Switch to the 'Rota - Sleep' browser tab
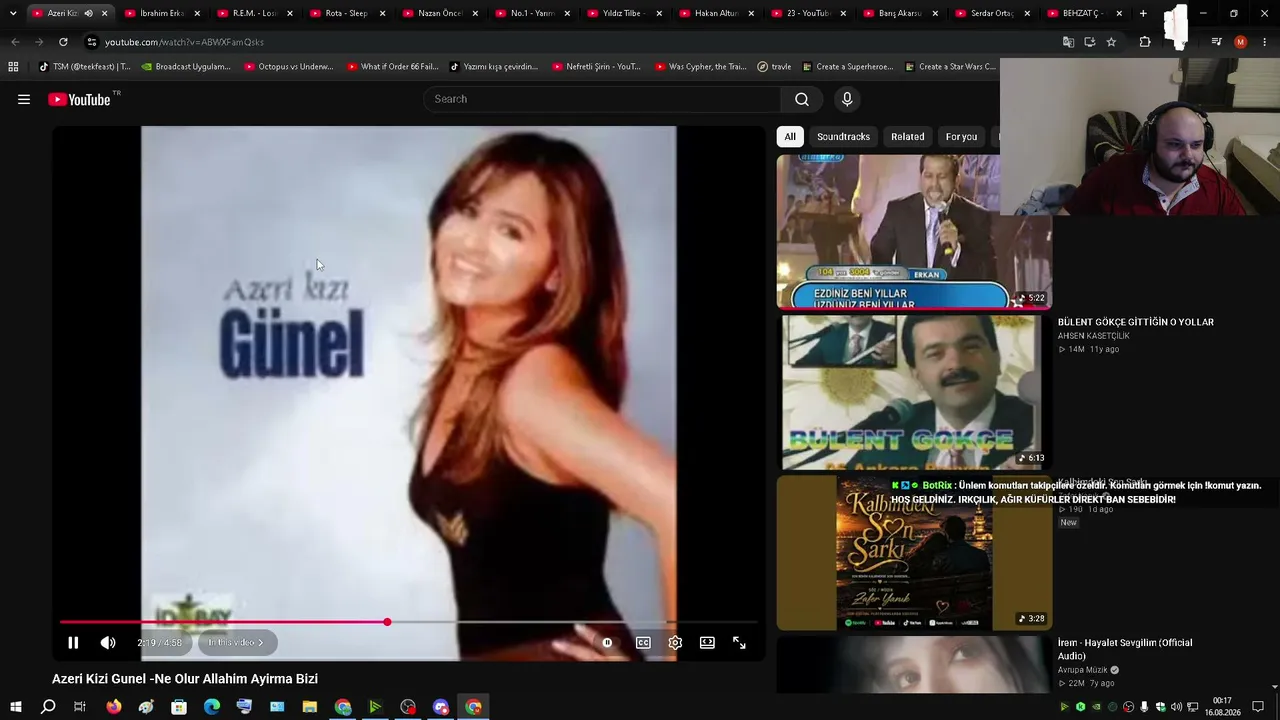 [x=348, y=13]
